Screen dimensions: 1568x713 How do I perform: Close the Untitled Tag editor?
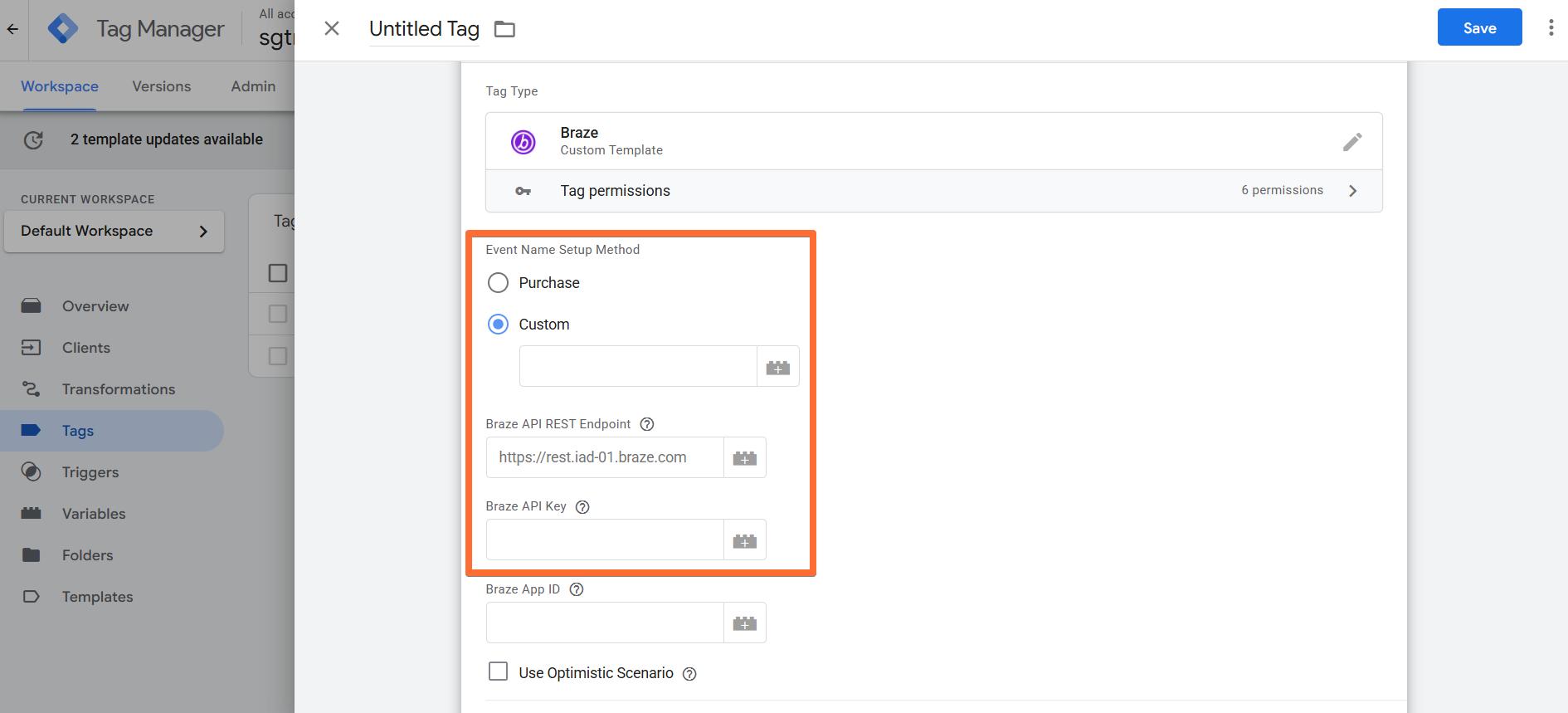(332, 29)
